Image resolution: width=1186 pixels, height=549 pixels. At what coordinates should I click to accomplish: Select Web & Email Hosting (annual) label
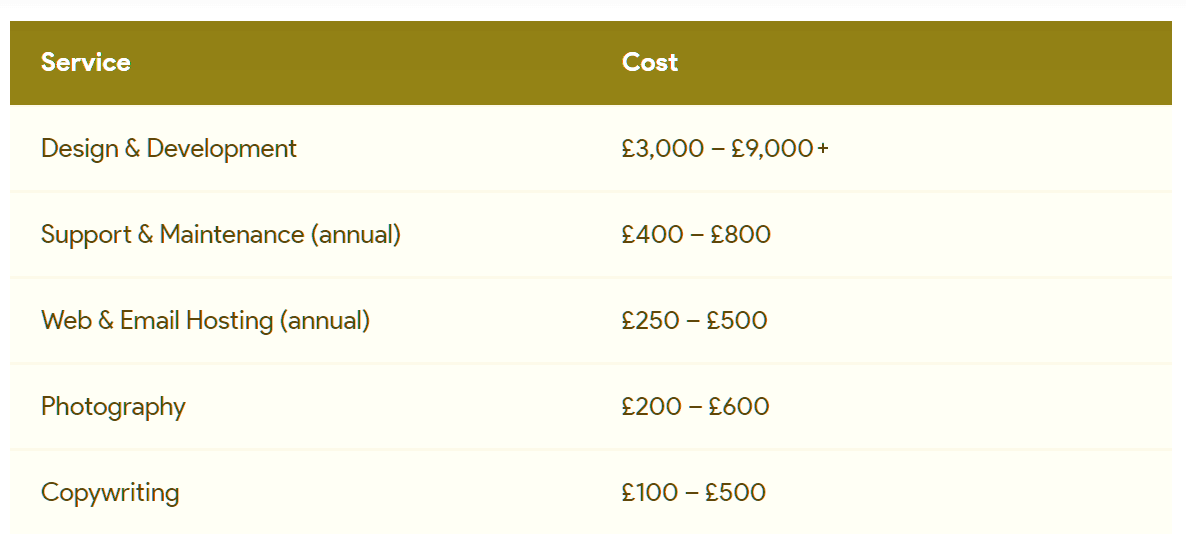(206, 321)
